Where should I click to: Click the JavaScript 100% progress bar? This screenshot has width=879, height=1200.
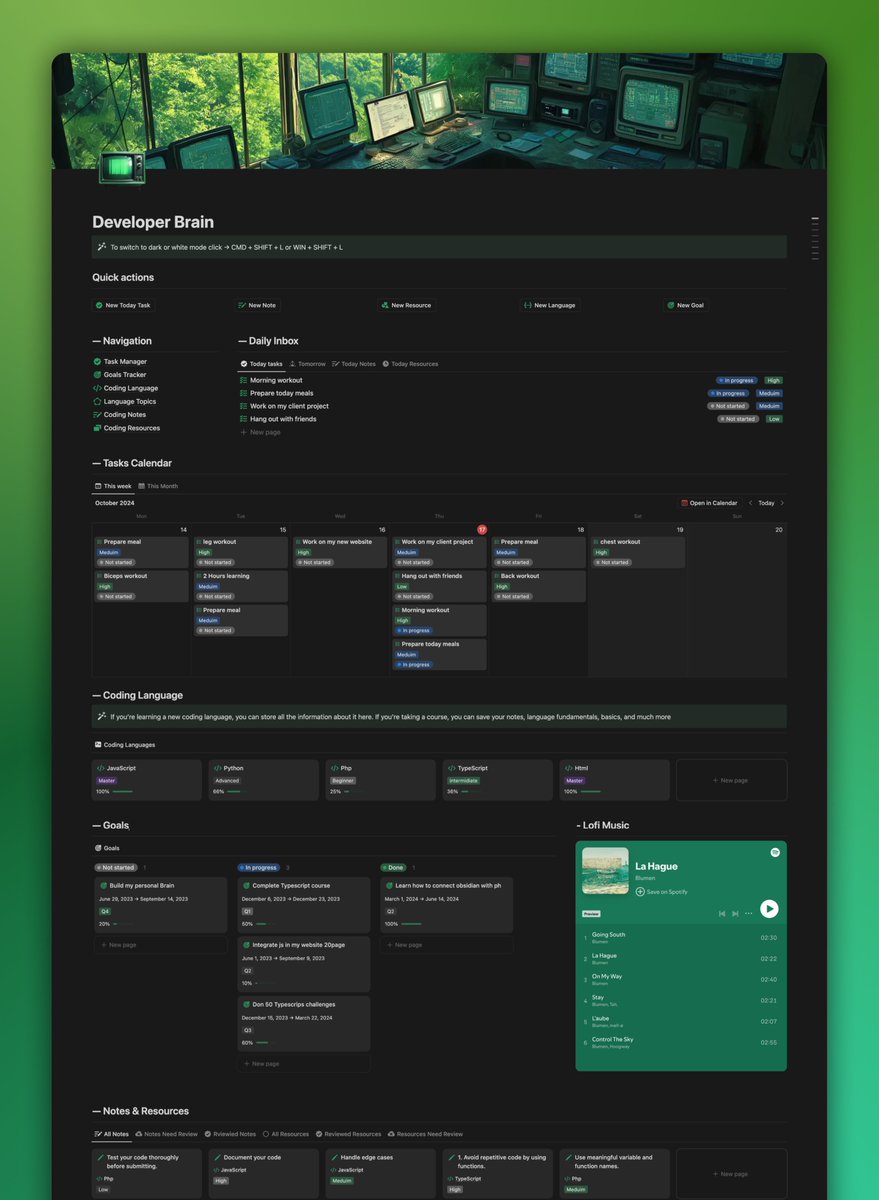(123, 791)
